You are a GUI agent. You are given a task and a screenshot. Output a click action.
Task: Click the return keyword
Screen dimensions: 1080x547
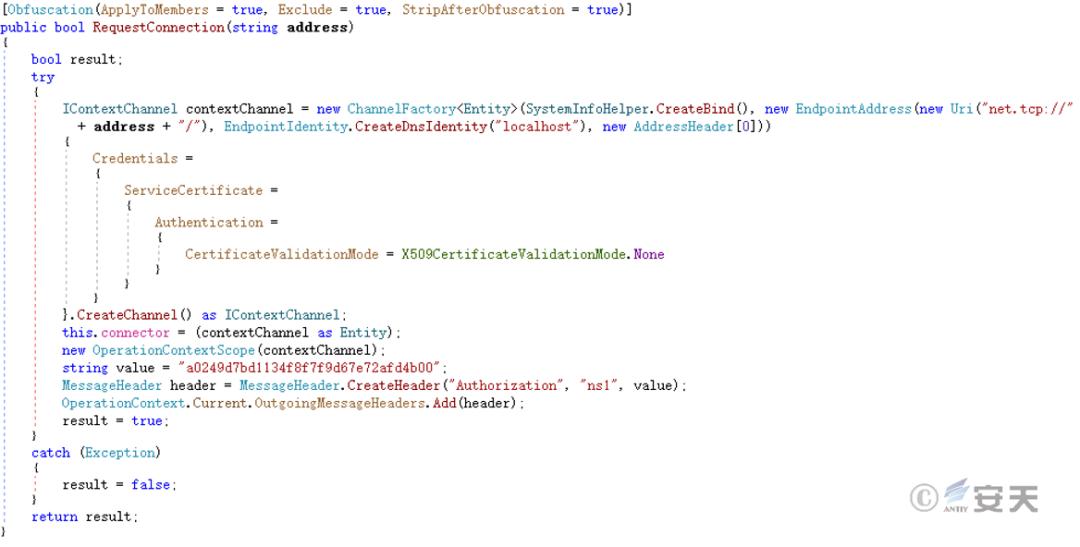pyautogui.click(x=54, y=517)
